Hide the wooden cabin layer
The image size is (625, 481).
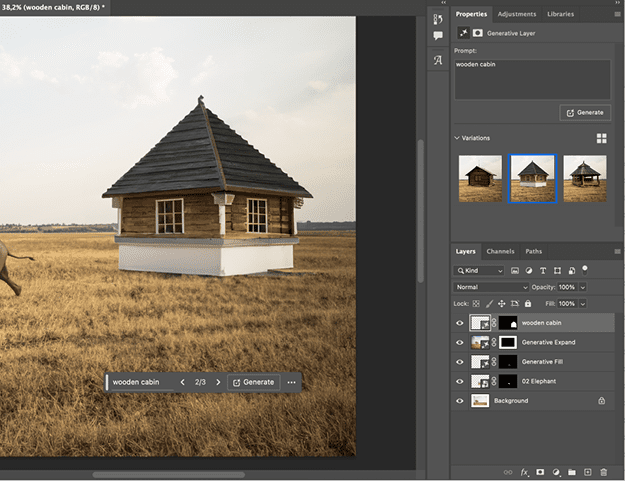[460, 323]
